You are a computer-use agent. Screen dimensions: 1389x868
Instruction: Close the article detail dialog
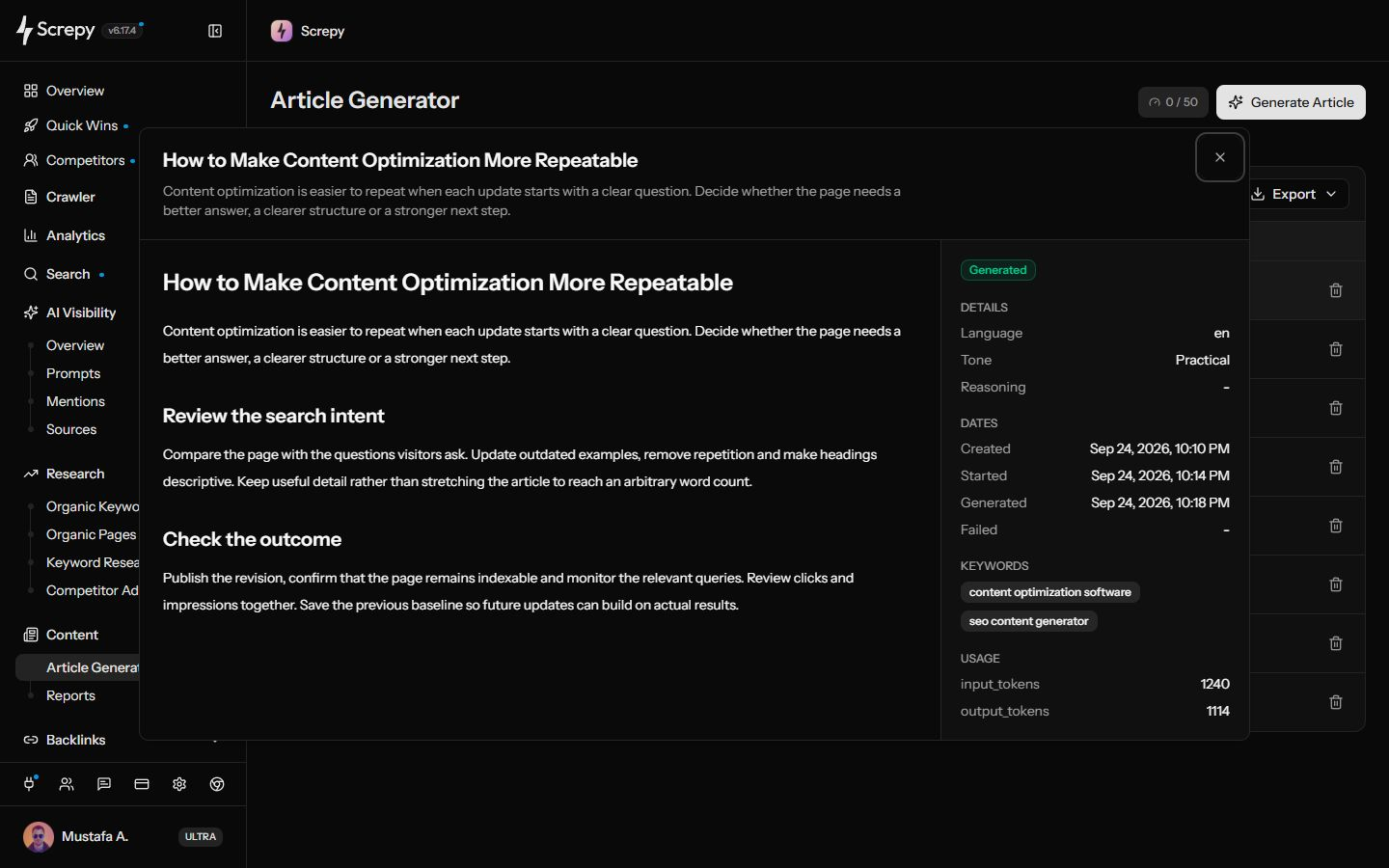1220,157
